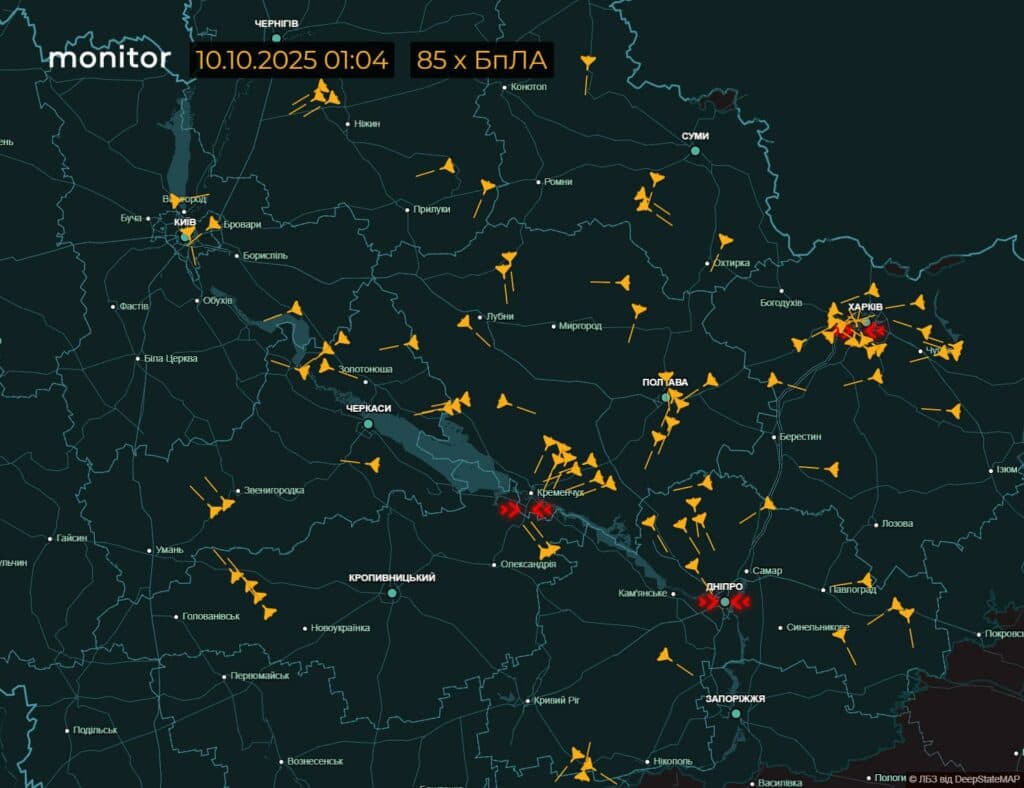1024x788 pixels.
Task: Select the Запоріжжя city dot
Action: [736, 714]
